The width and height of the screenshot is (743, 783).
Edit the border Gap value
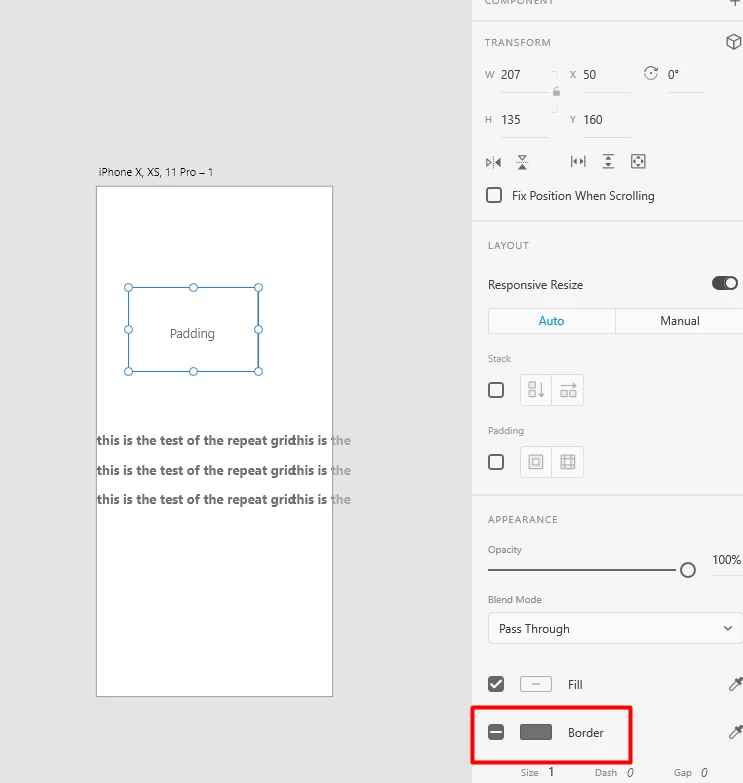pos(704,773)
